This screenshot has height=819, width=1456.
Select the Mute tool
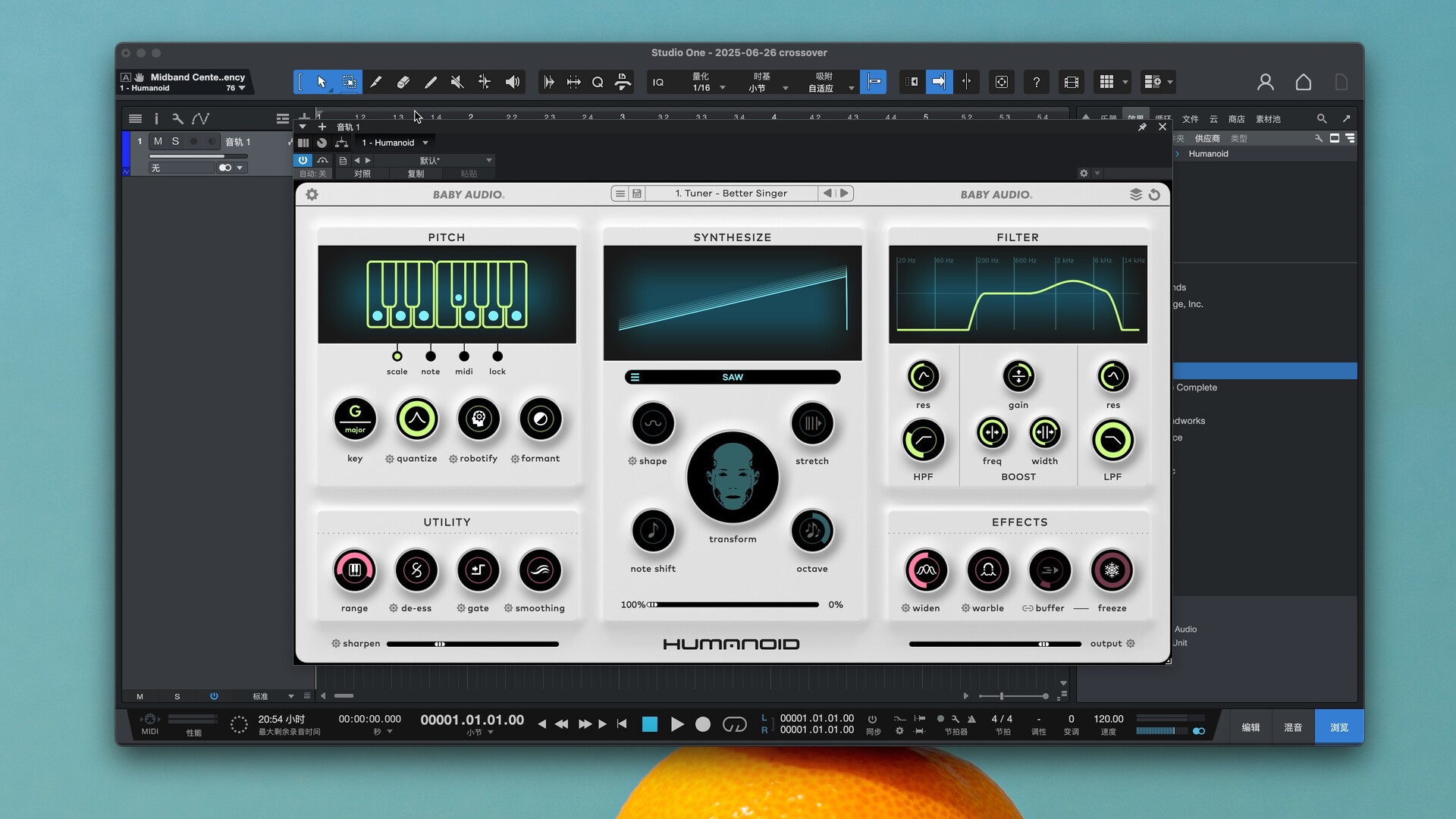(x=457, y=82)
